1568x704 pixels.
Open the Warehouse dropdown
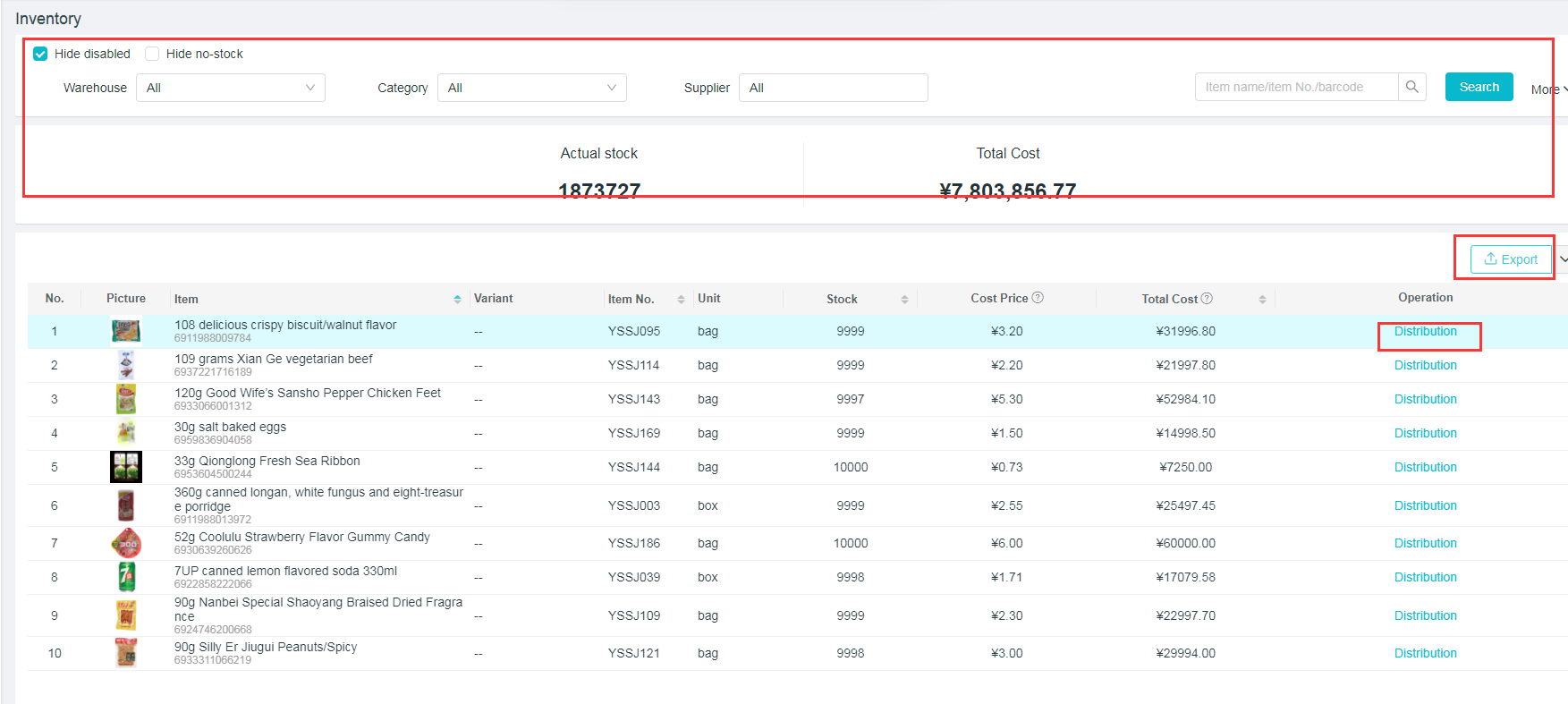pyautogui.click(x=230, y=88)
